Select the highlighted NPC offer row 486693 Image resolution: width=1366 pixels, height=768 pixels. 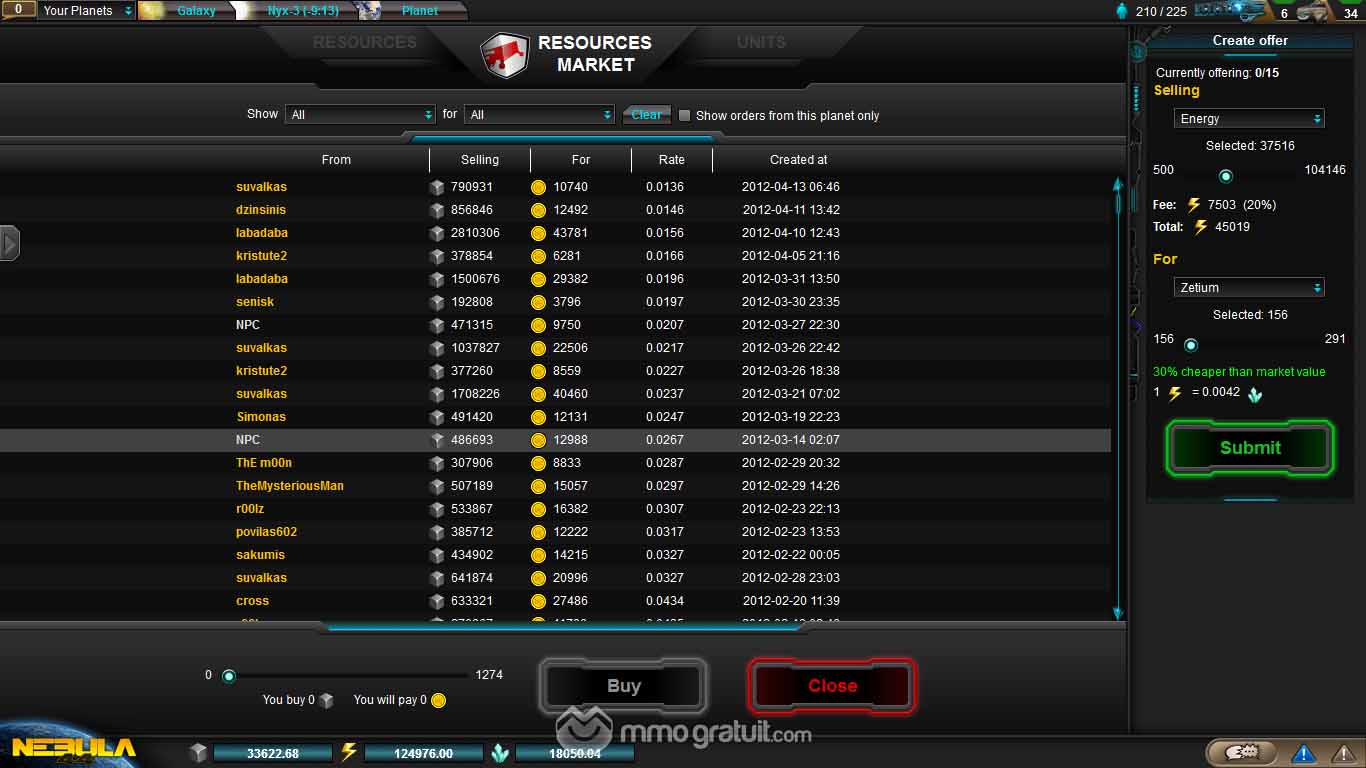click(555, 440)
